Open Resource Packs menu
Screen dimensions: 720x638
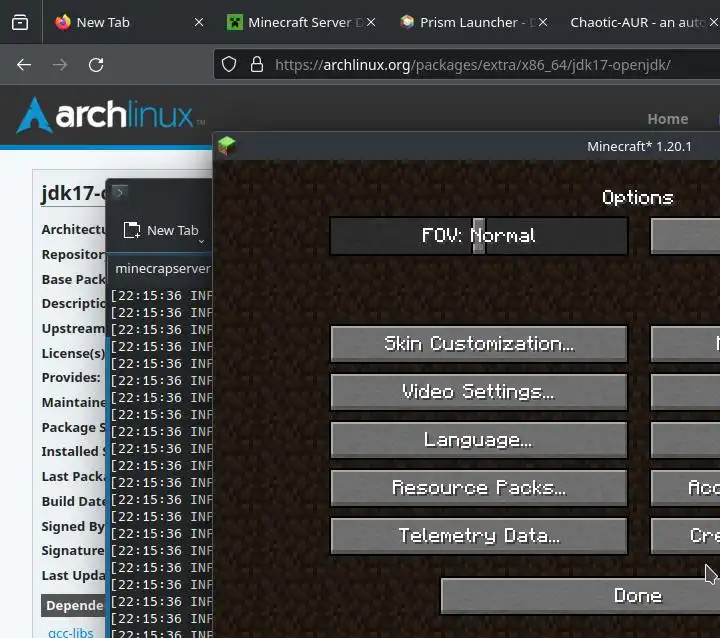(478, 487)
